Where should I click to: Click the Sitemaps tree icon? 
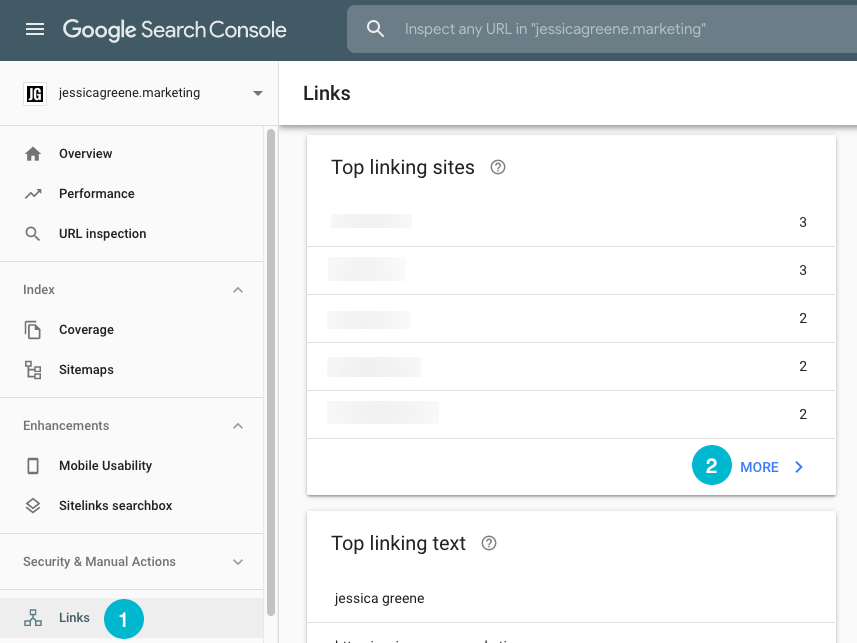coord(33,370)
